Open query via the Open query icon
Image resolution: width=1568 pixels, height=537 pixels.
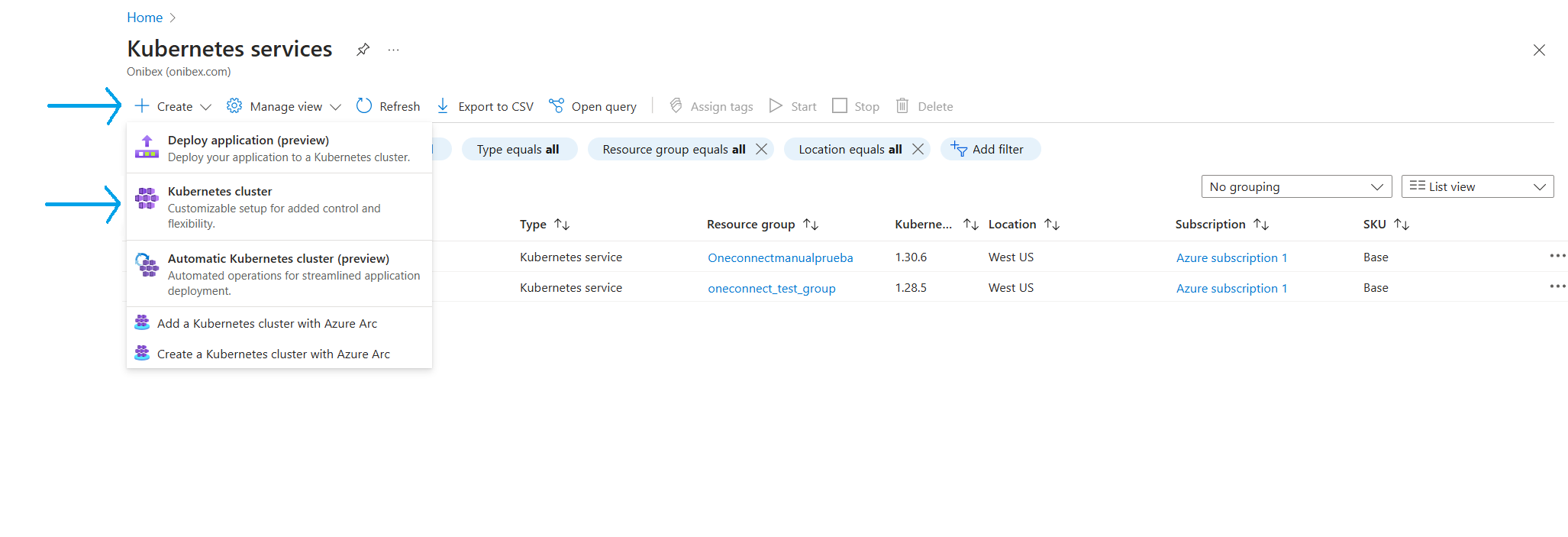[557, 106]
